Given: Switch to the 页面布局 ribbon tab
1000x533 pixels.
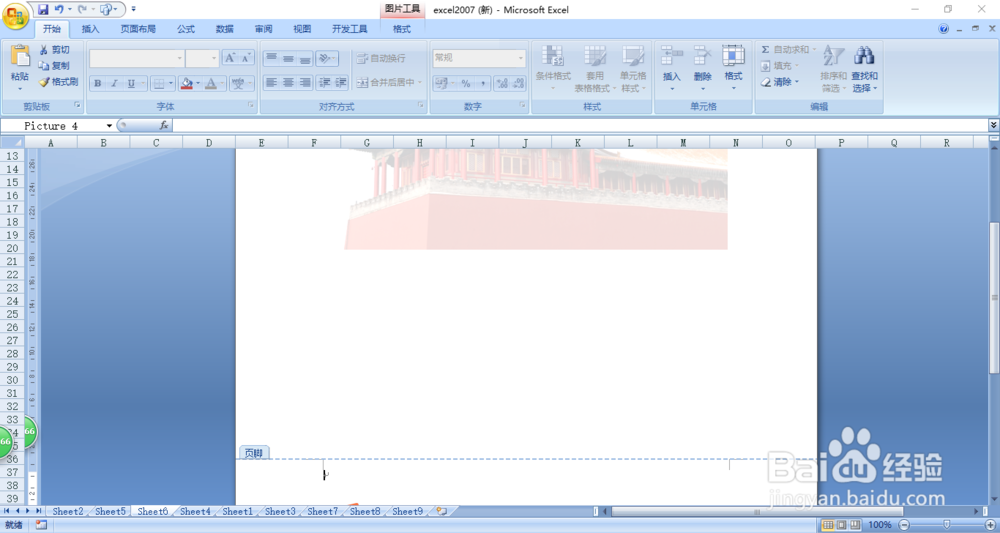Looking at the screenshot, I should [x=138, y=29].
